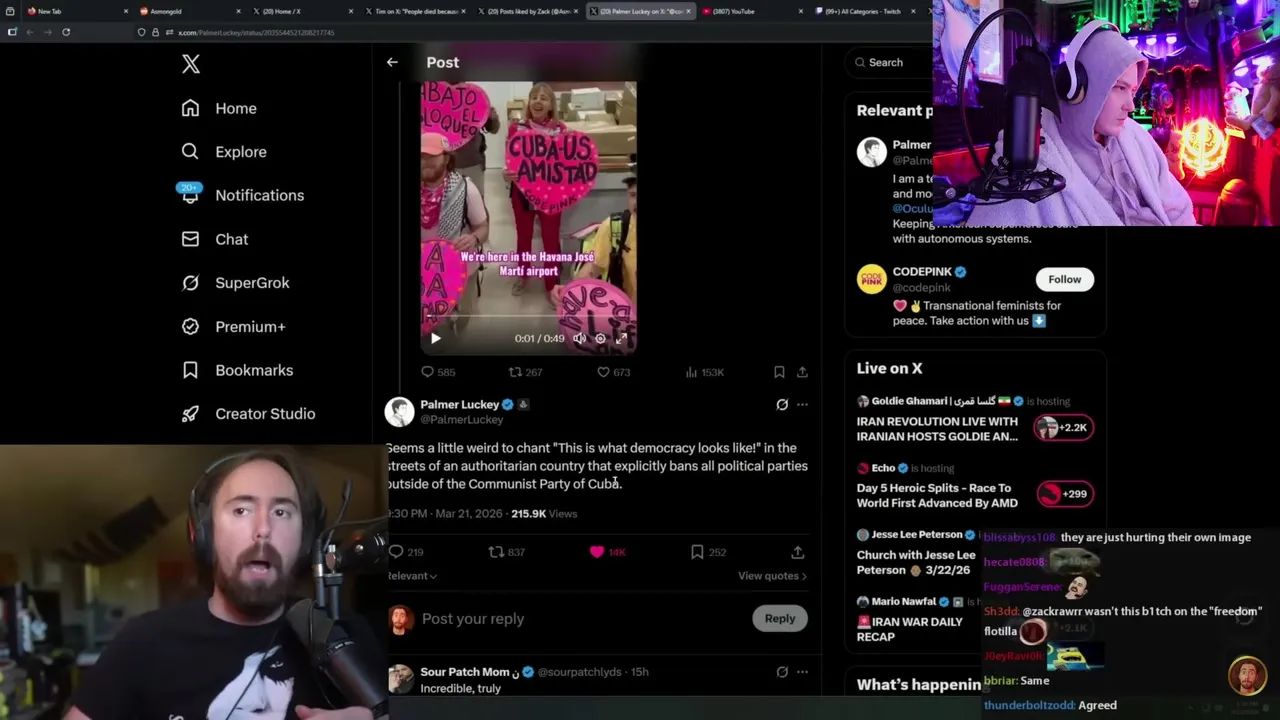The image size is (1280, 720).
Task: Open View quotes link
Action: [x=772, y=576]
